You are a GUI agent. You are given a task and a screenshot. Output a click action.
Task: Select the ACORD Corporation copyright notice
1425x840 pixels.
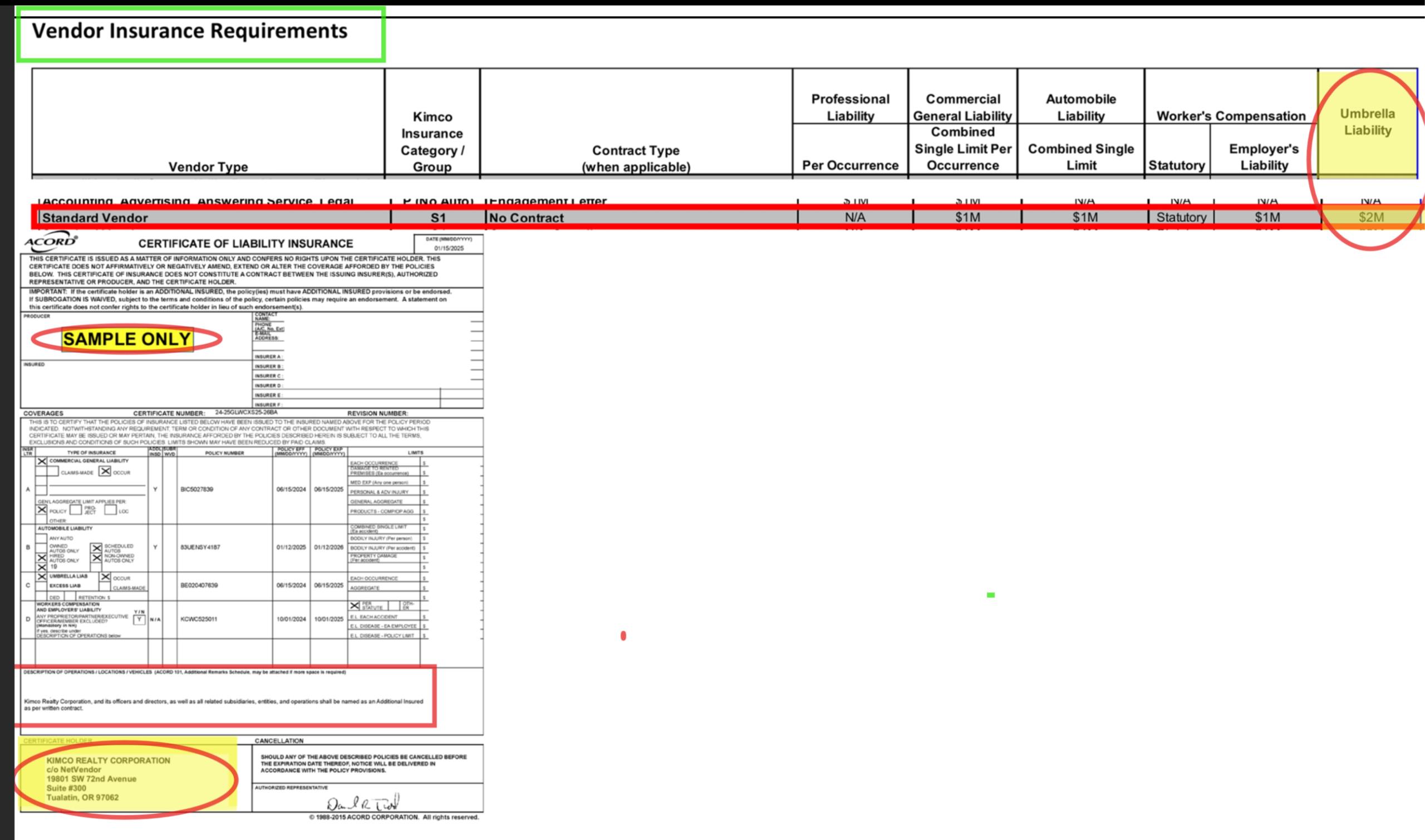tap(394, 817)
